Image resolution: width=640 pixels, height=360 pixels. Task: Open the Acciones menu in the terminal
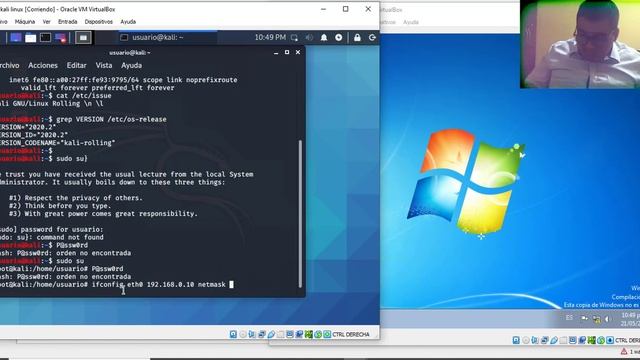coord(43,65)
